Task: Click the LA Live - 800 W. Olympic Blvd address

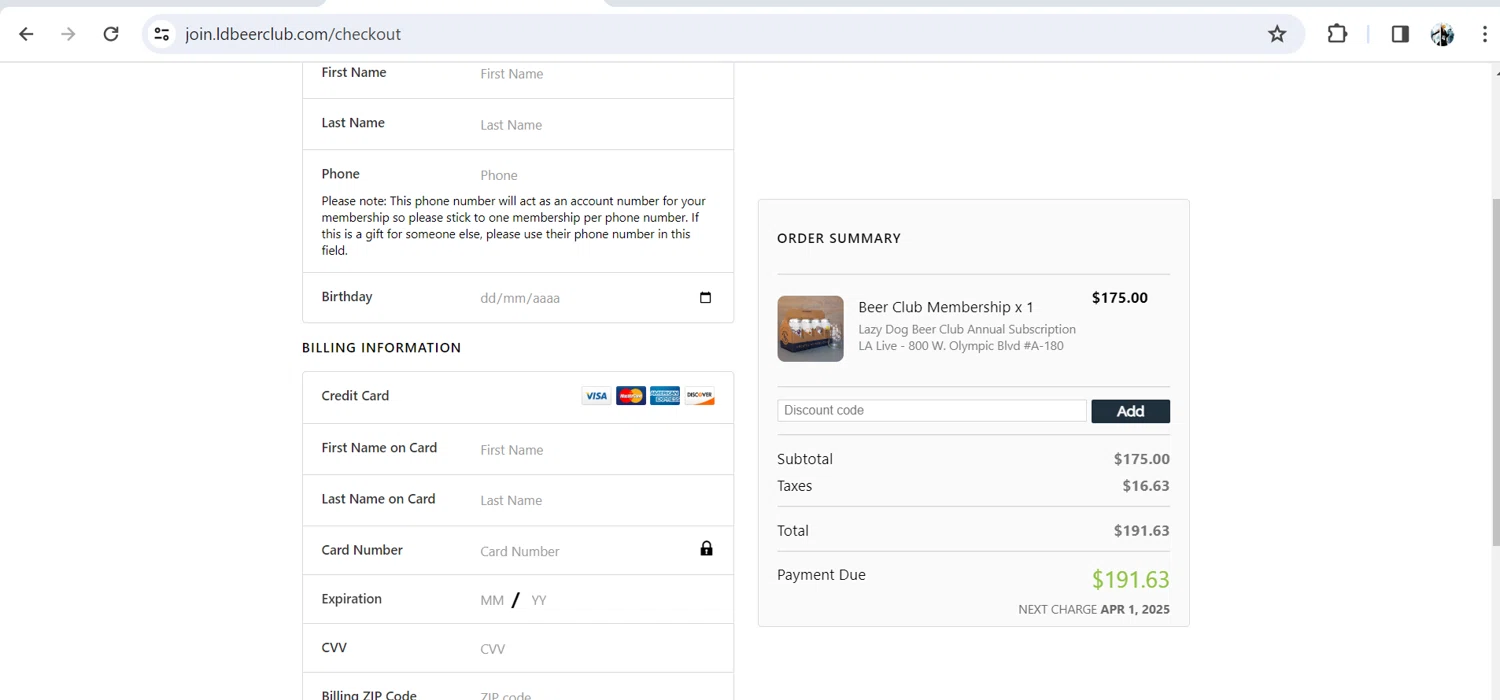Action: click(x=961, y=346)
